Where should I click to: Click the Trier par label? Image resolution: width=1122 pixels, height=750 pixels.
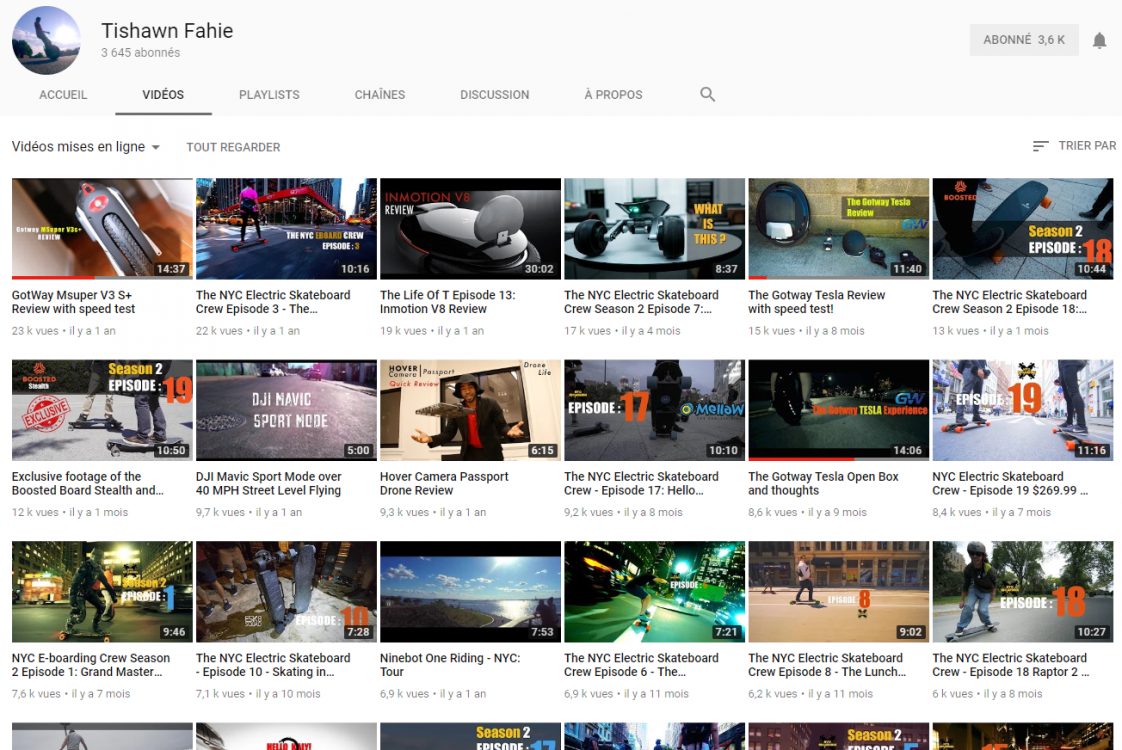1087,146
